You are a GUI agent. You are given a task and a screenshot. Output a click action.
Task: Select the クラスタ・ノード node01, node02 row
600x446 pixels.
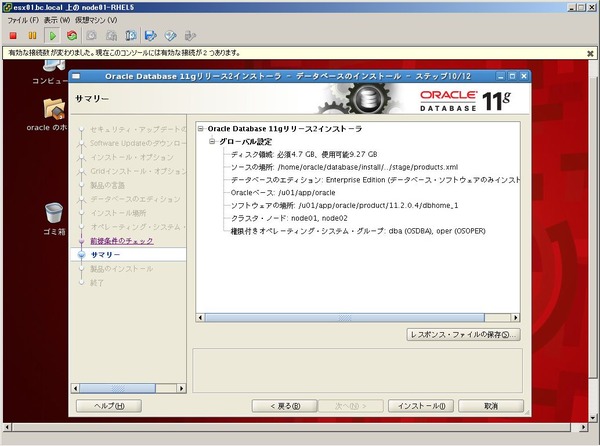click(x=289, y=218)
